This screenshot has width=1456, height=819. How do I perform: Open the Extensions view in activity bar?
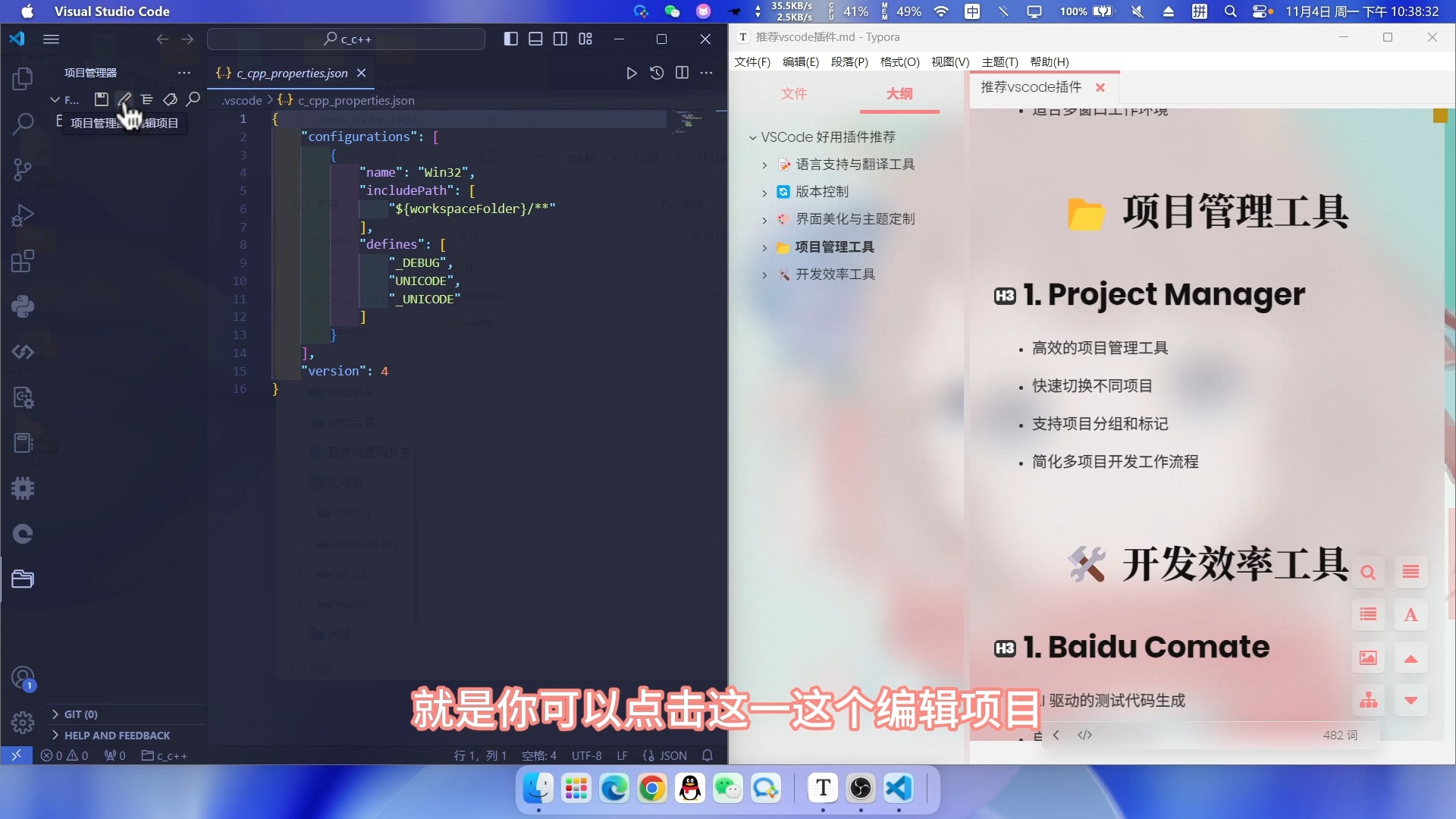click(x=23, y=262)
